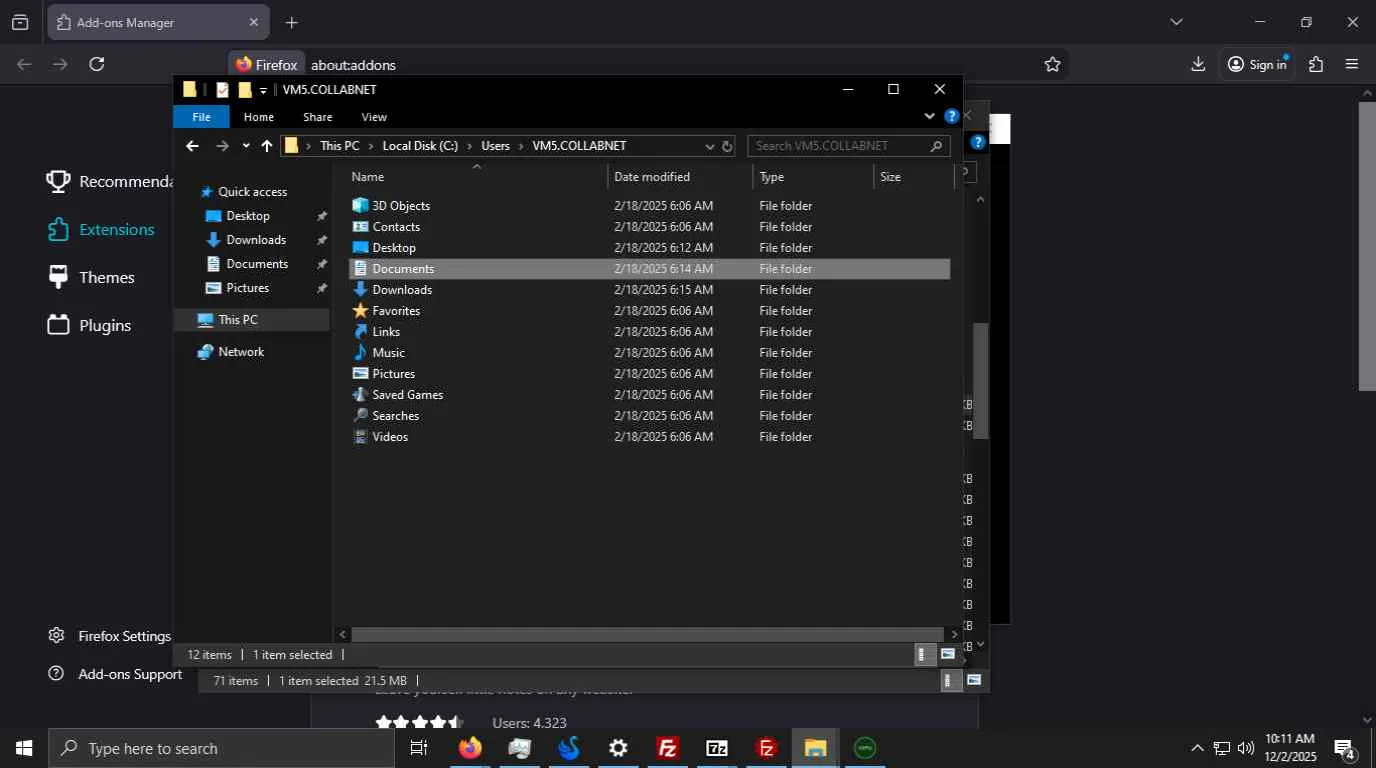Image resolution: width=1376 pixels, height=768 pixels.
Task: Click the Extensions puzzle icon in Firefox toolbar
Action: tap(1316, 64)
